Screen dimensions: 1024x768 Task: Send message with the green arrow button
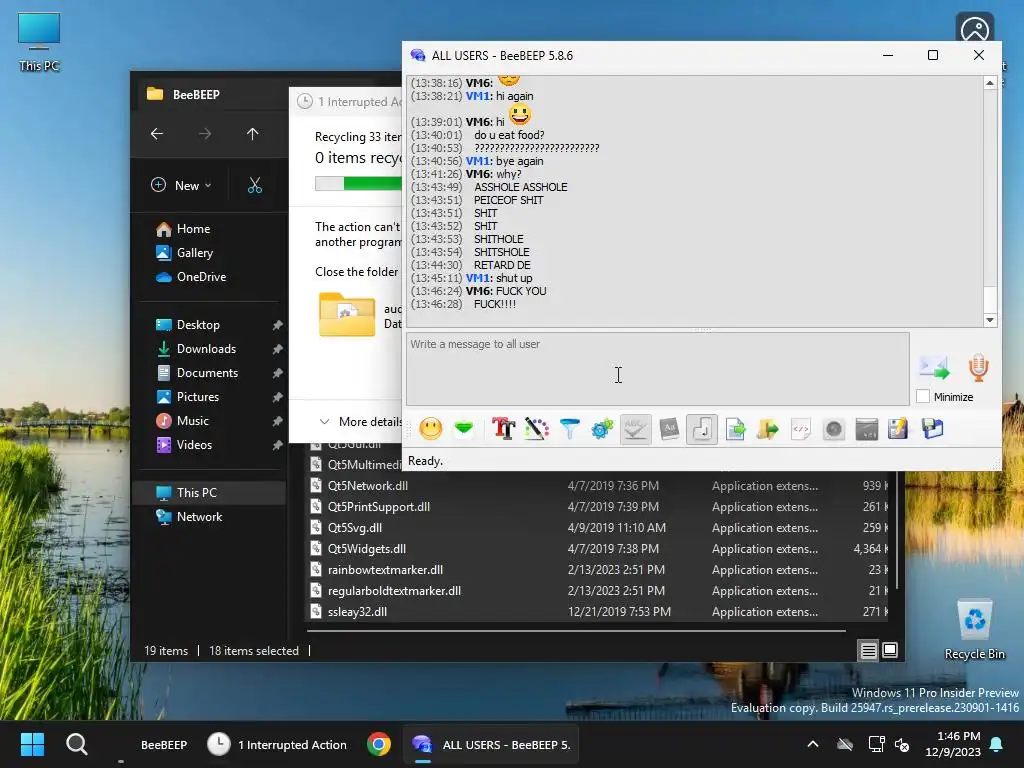pyautogui.click(x=935, y=368)
